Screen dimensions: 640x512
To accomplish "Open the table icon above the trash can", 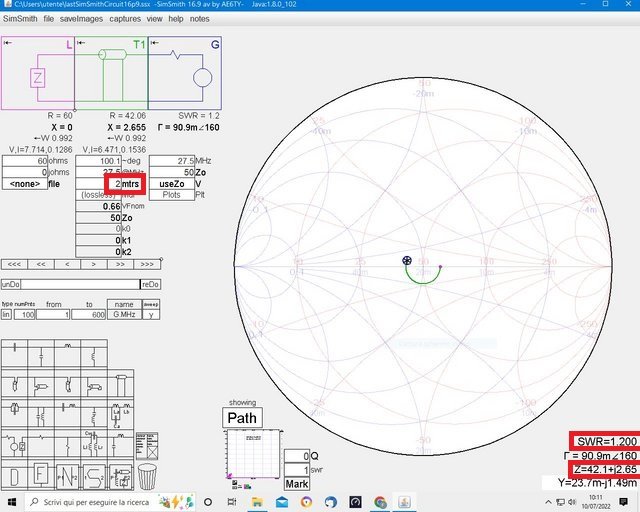I will pos(147,446).
